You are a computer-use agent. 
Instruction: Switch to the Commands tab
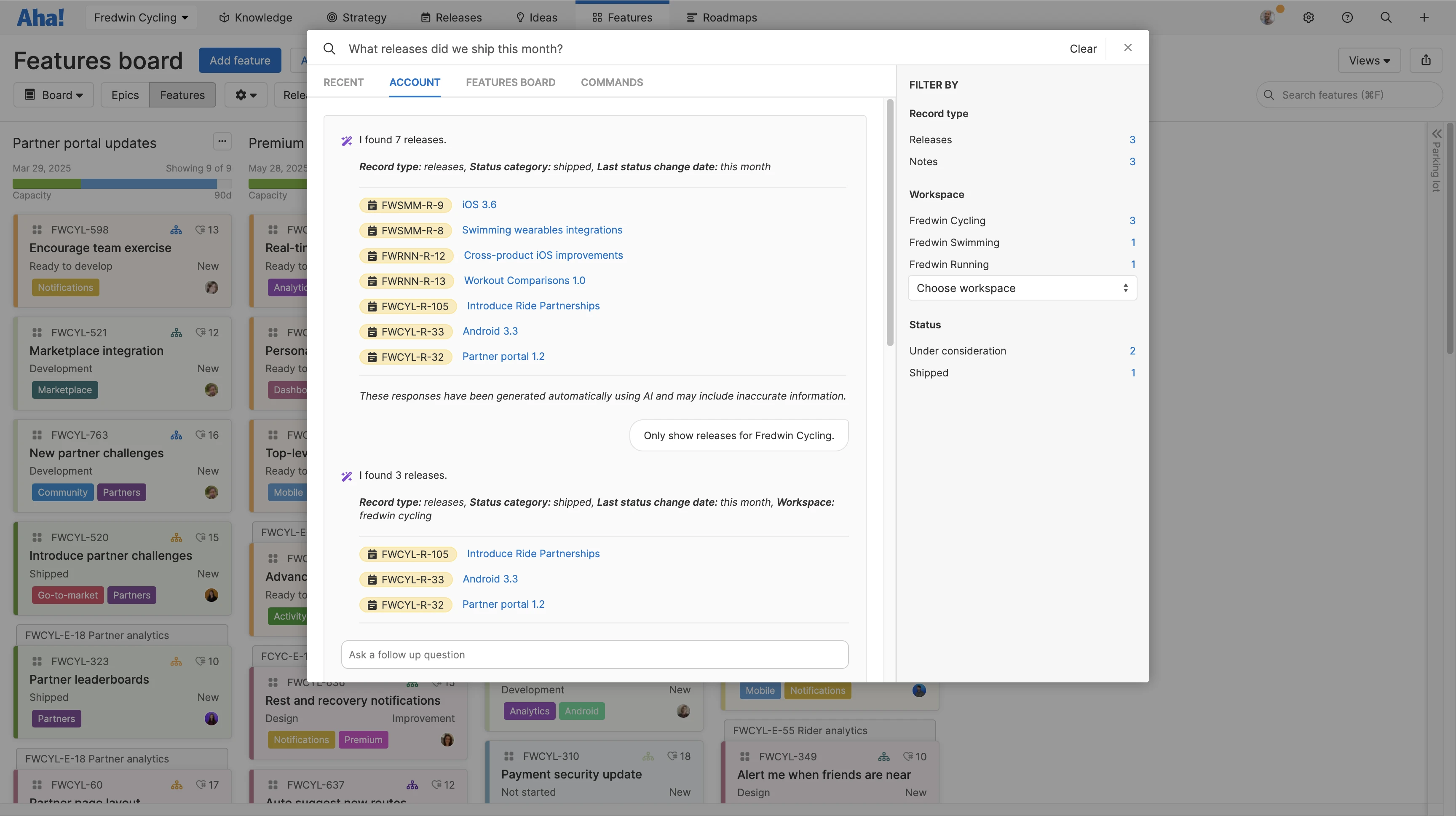612,83
